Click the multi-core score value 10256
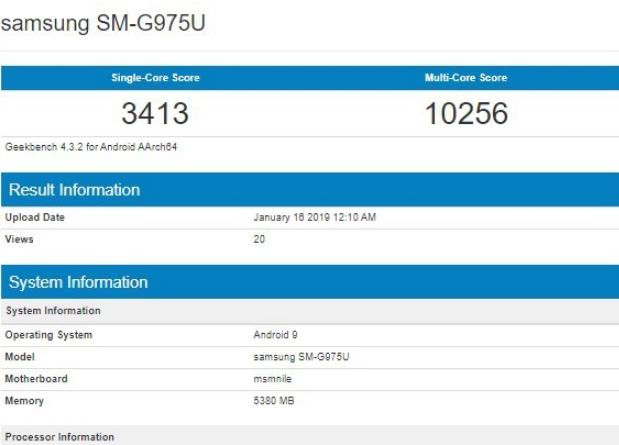The image size is (619, 445). click(466, 113)
